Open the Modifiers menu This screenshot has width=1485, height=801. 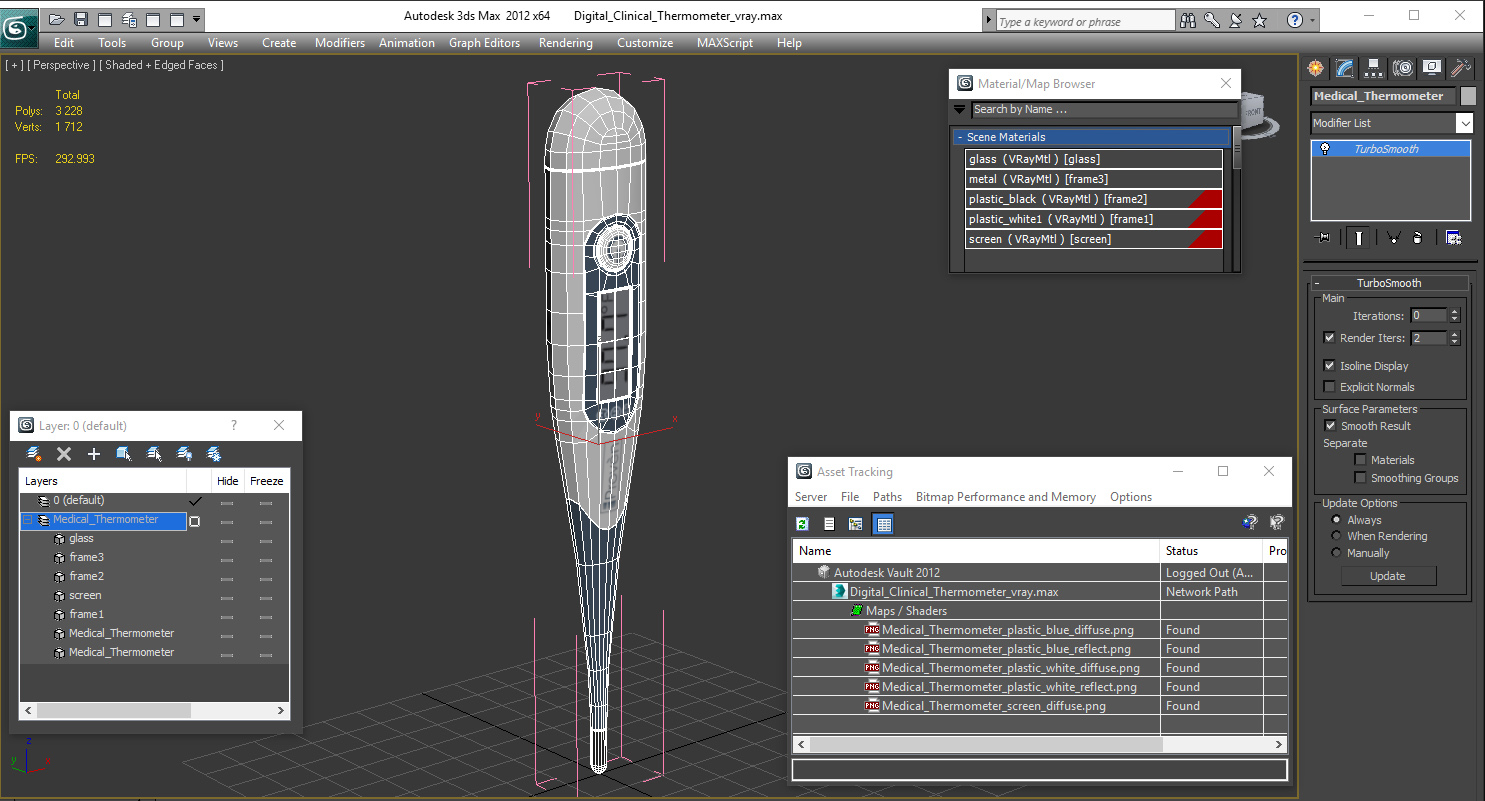(339, 43)
